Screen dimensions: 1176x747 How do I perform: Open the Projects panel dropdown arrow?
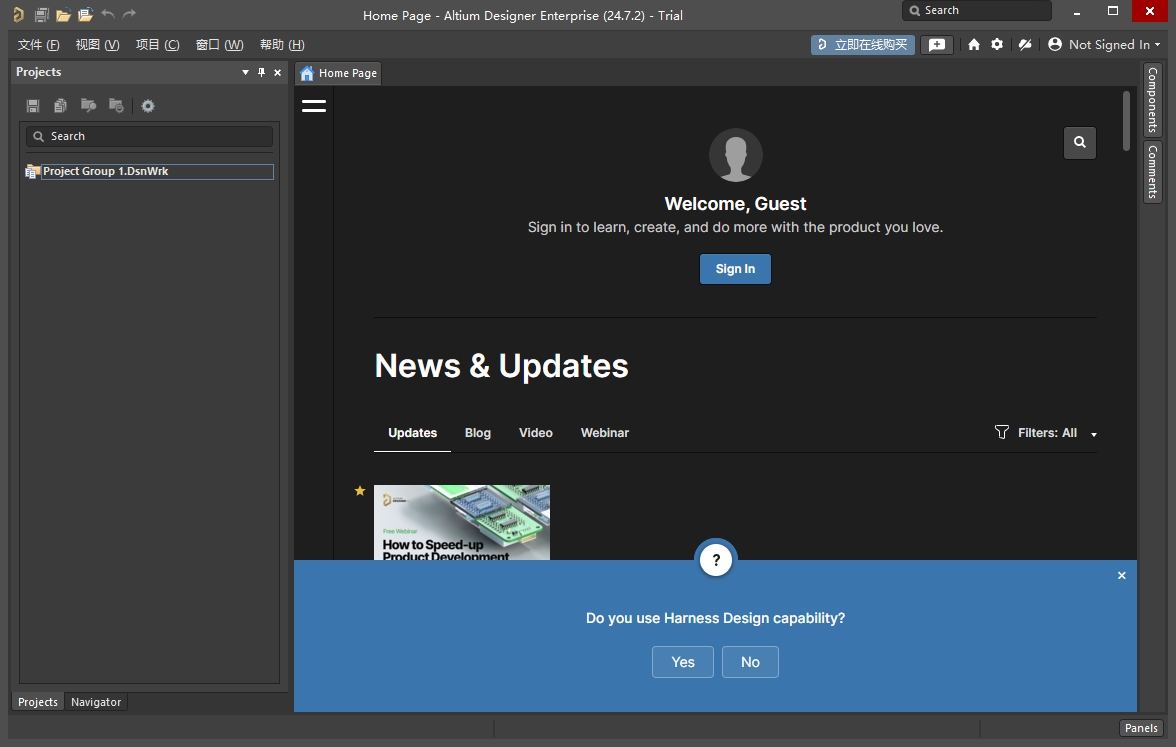tap(245, 72)
